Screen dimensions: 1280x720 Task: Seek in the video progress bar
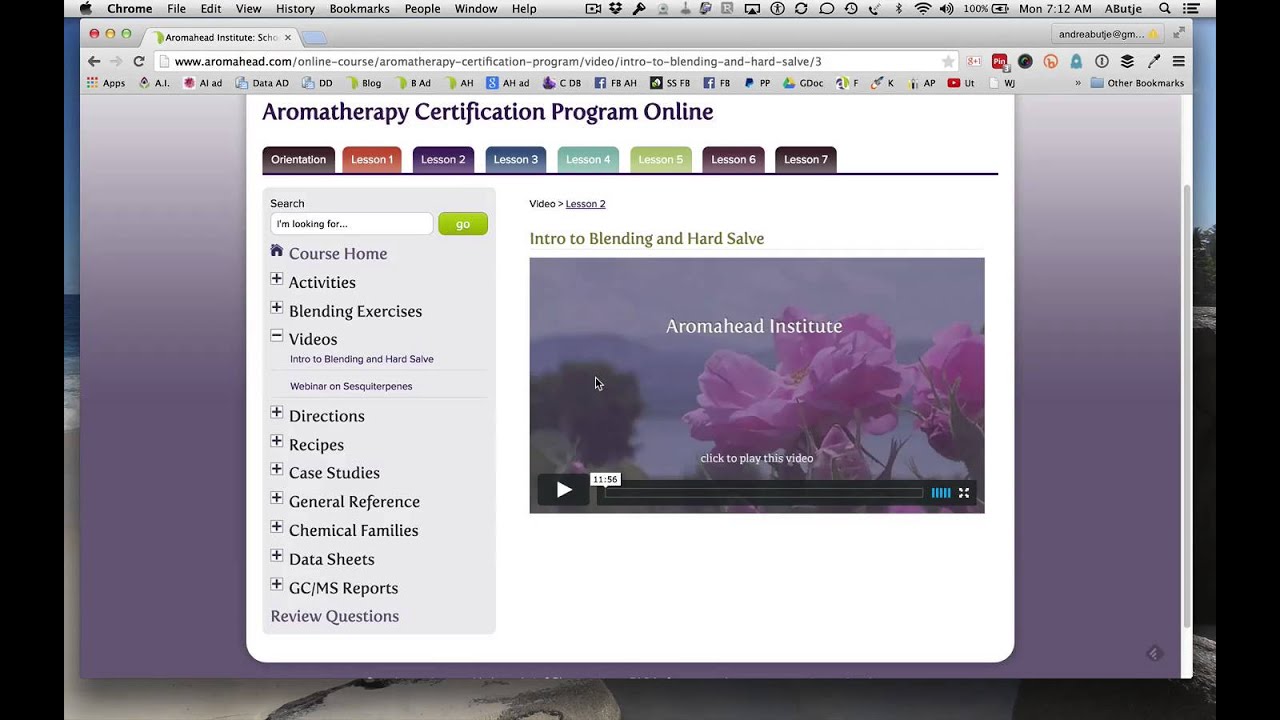pyautogui.click(x=763, y=492)
